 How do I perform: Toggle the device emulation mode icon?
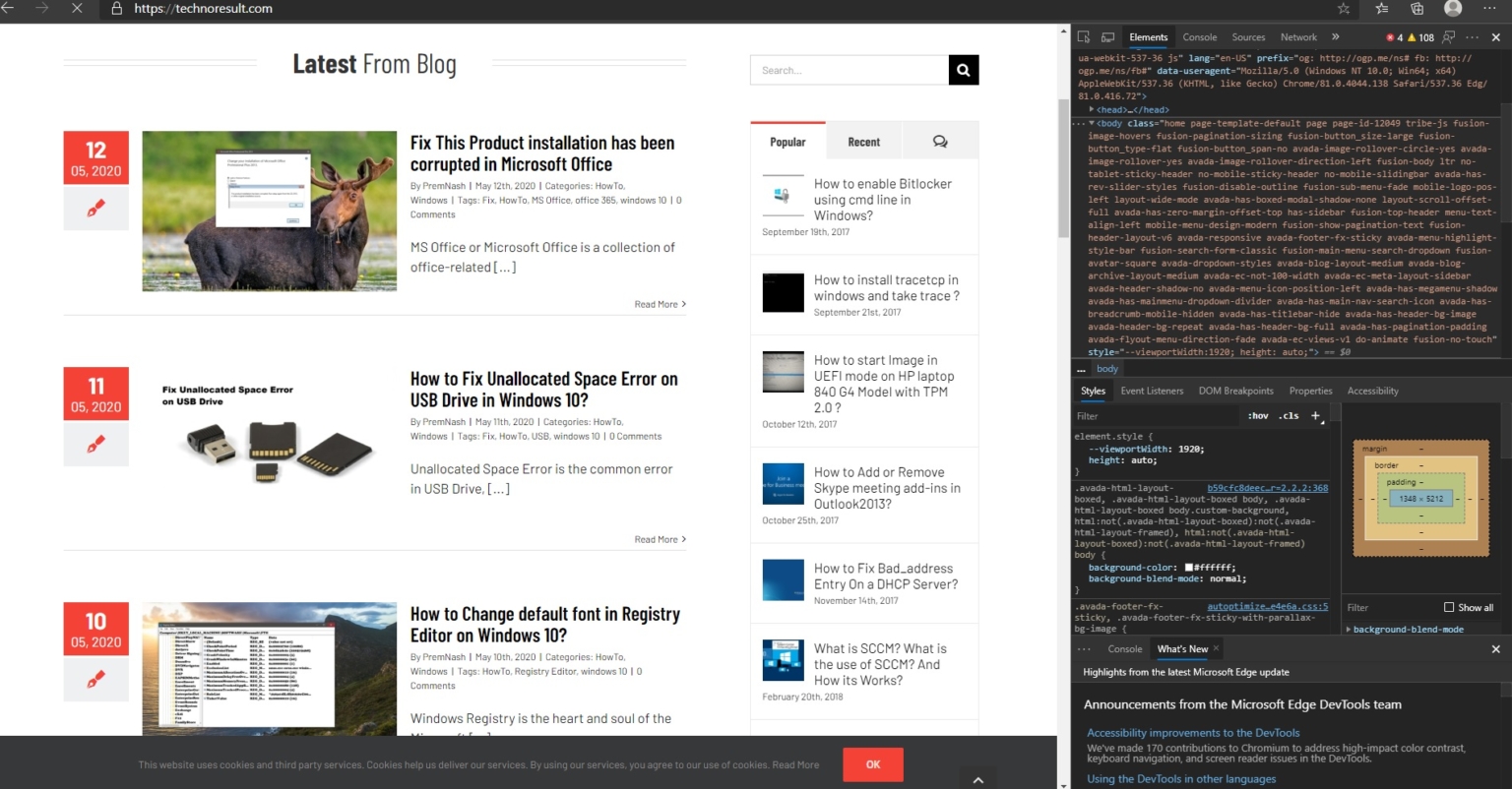coord(1107,36)
